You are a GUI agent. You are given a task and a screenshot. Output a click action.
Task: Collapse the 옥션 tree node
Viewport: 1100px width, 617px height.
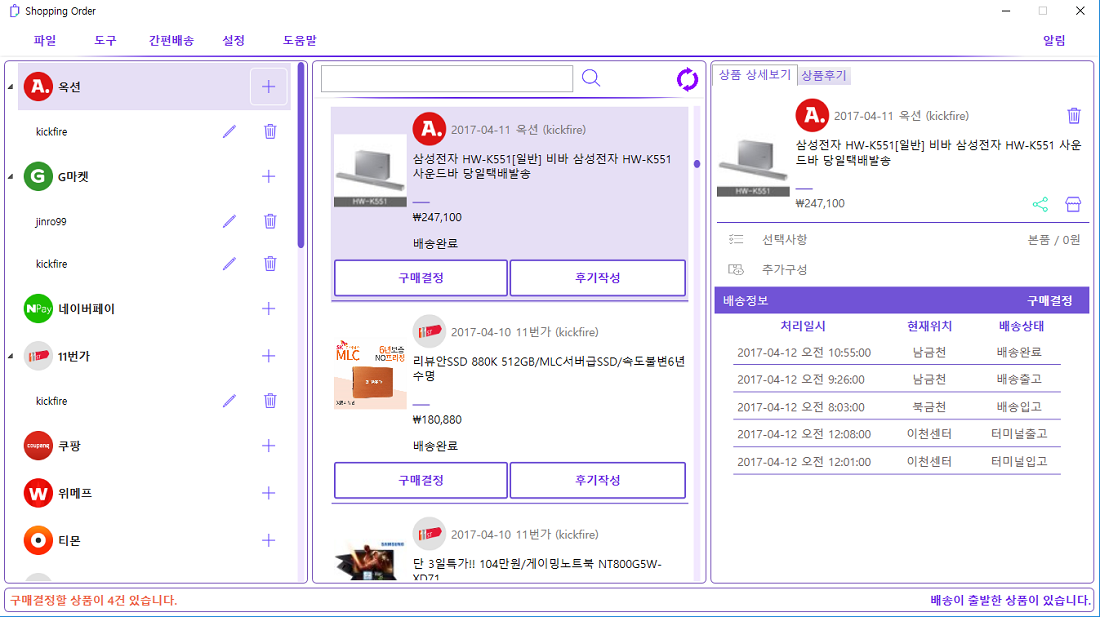point(11,87)
